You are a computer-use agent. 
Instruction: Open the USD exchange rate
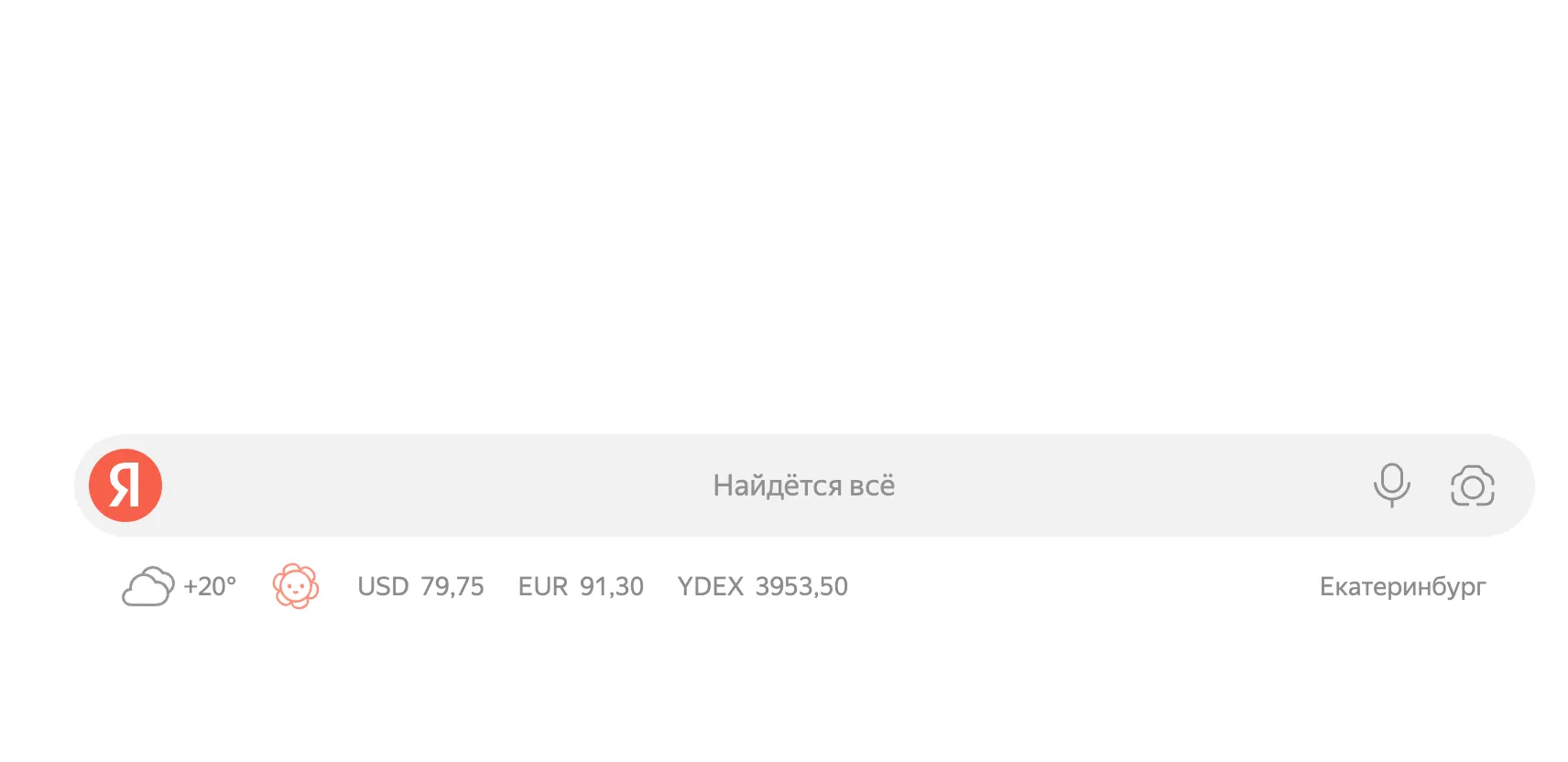pos(420,586)
